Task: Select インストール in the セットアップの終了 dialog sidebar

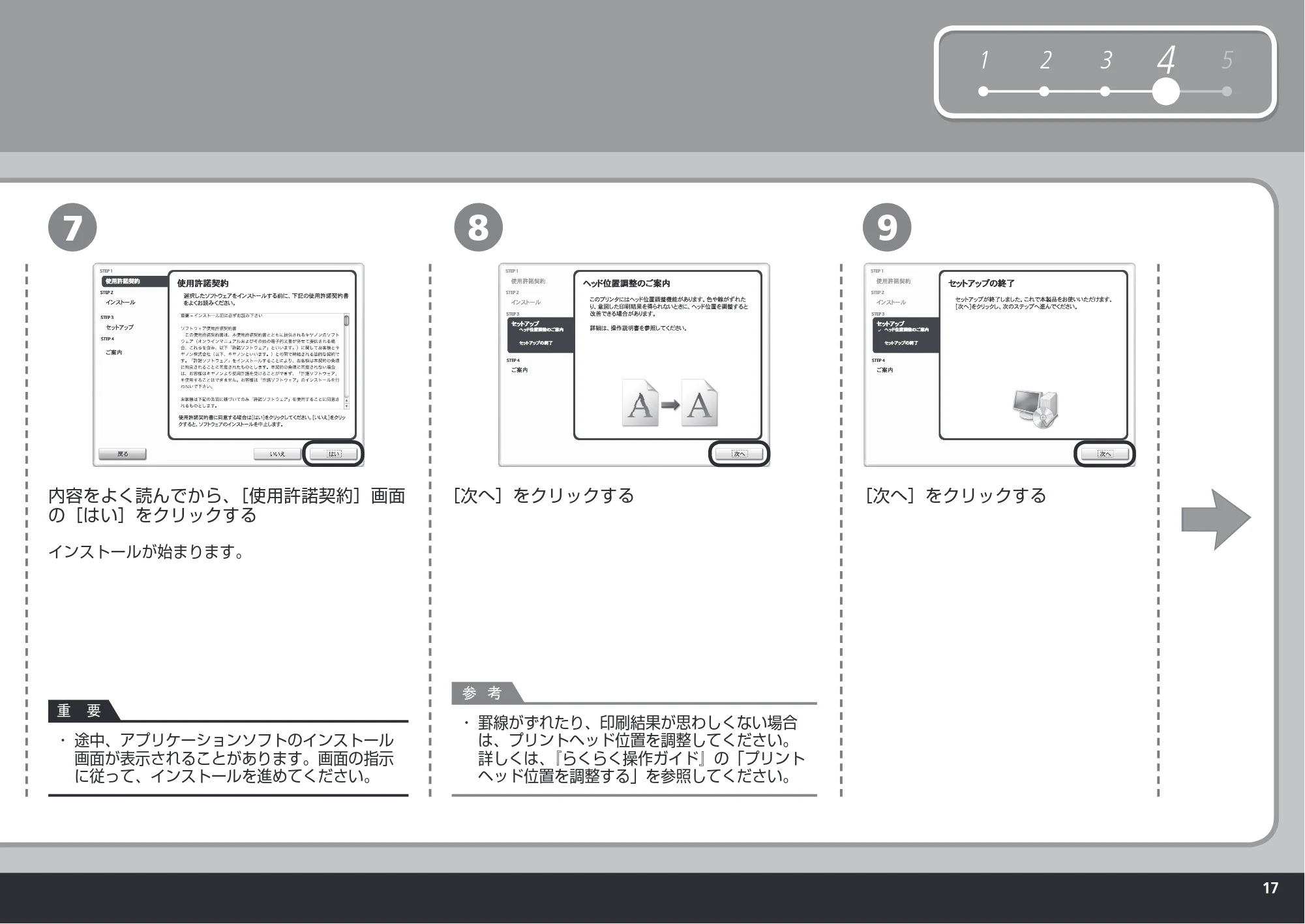Action: coord(891,303)
